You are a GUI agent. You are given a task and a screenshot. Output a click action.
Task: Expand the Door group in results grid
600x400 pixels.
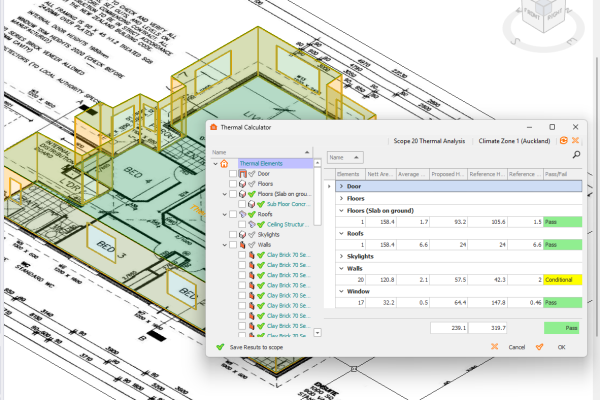coord(341,186)
